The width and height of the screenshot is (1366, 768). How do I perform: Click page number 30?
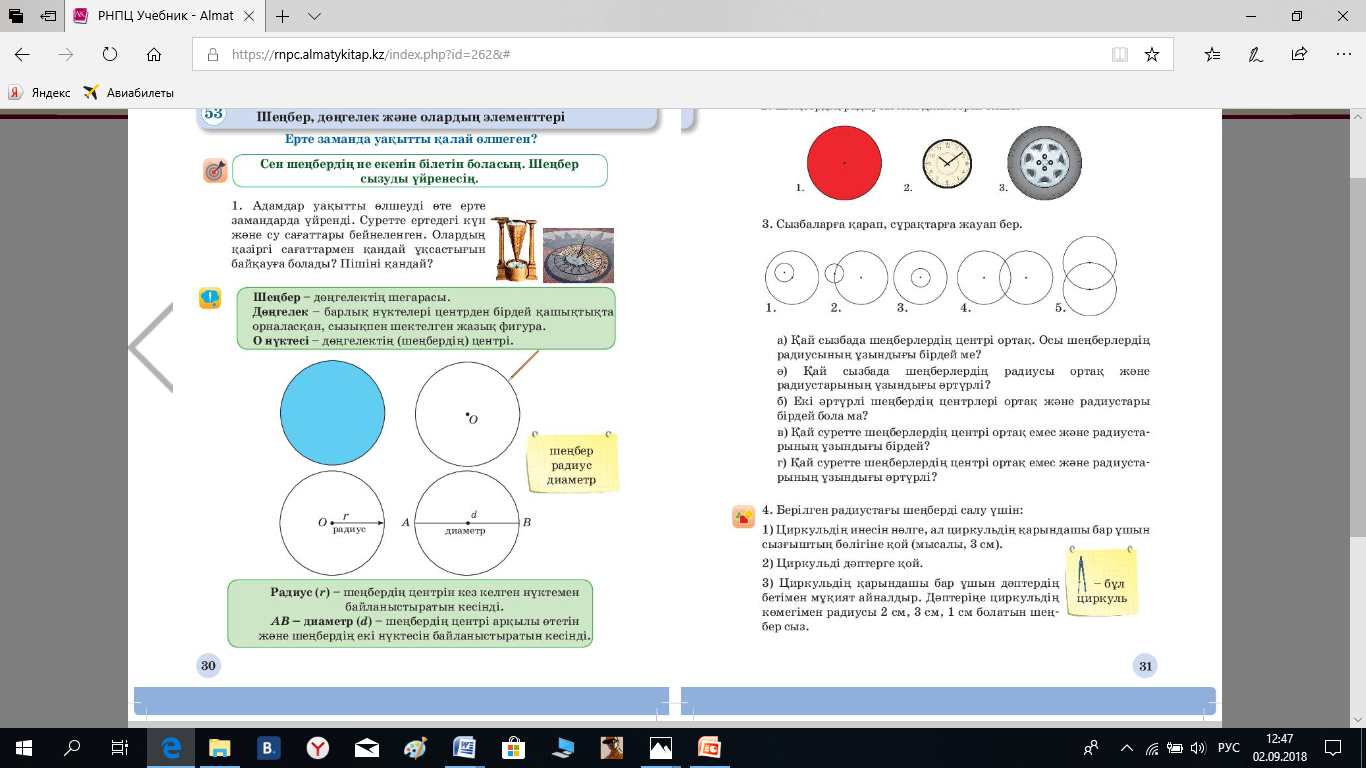(x=208, y=666)
